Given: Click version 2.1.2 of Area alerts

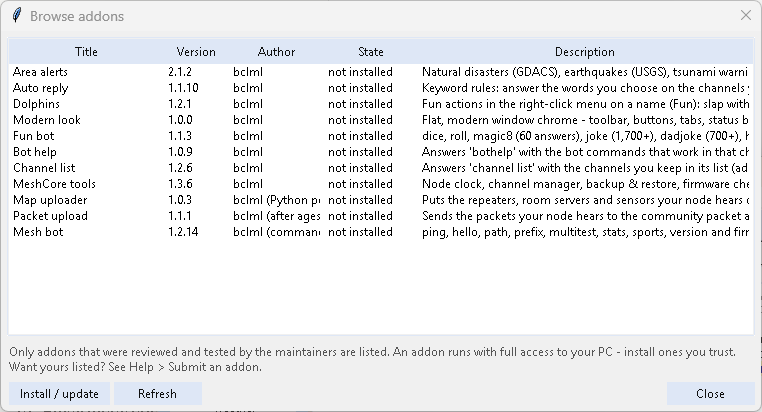Looking at the screenshot, I should tap(180, 72).
